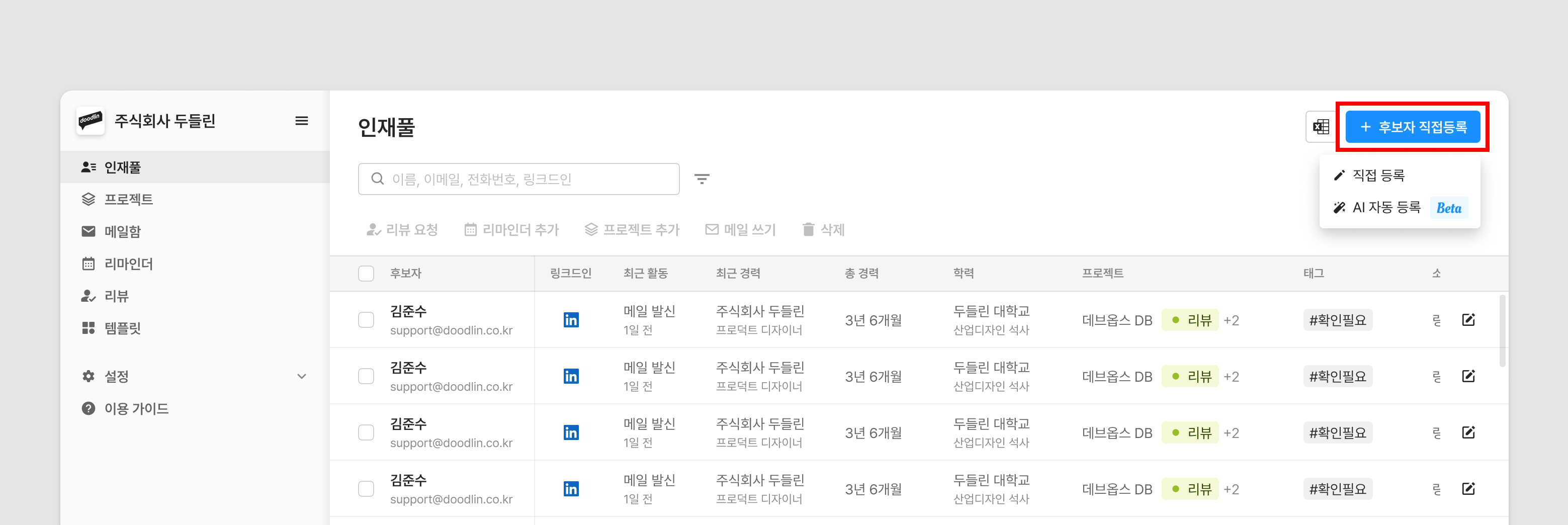1568x525 pixels.
Task: Click the doodlin company logo
Action: pos(90,121)
